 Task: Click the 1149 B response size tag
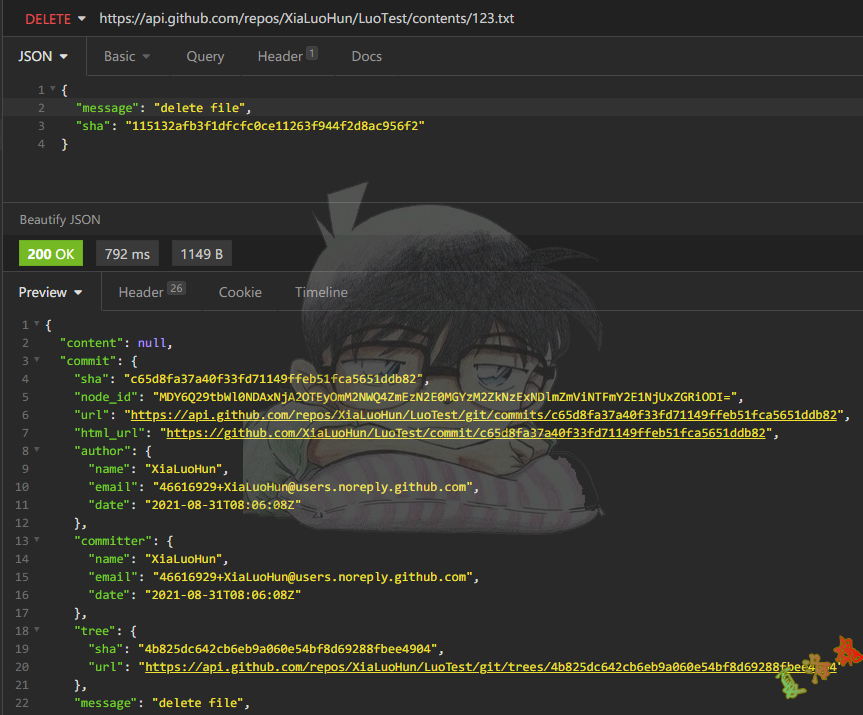[201, 254]
